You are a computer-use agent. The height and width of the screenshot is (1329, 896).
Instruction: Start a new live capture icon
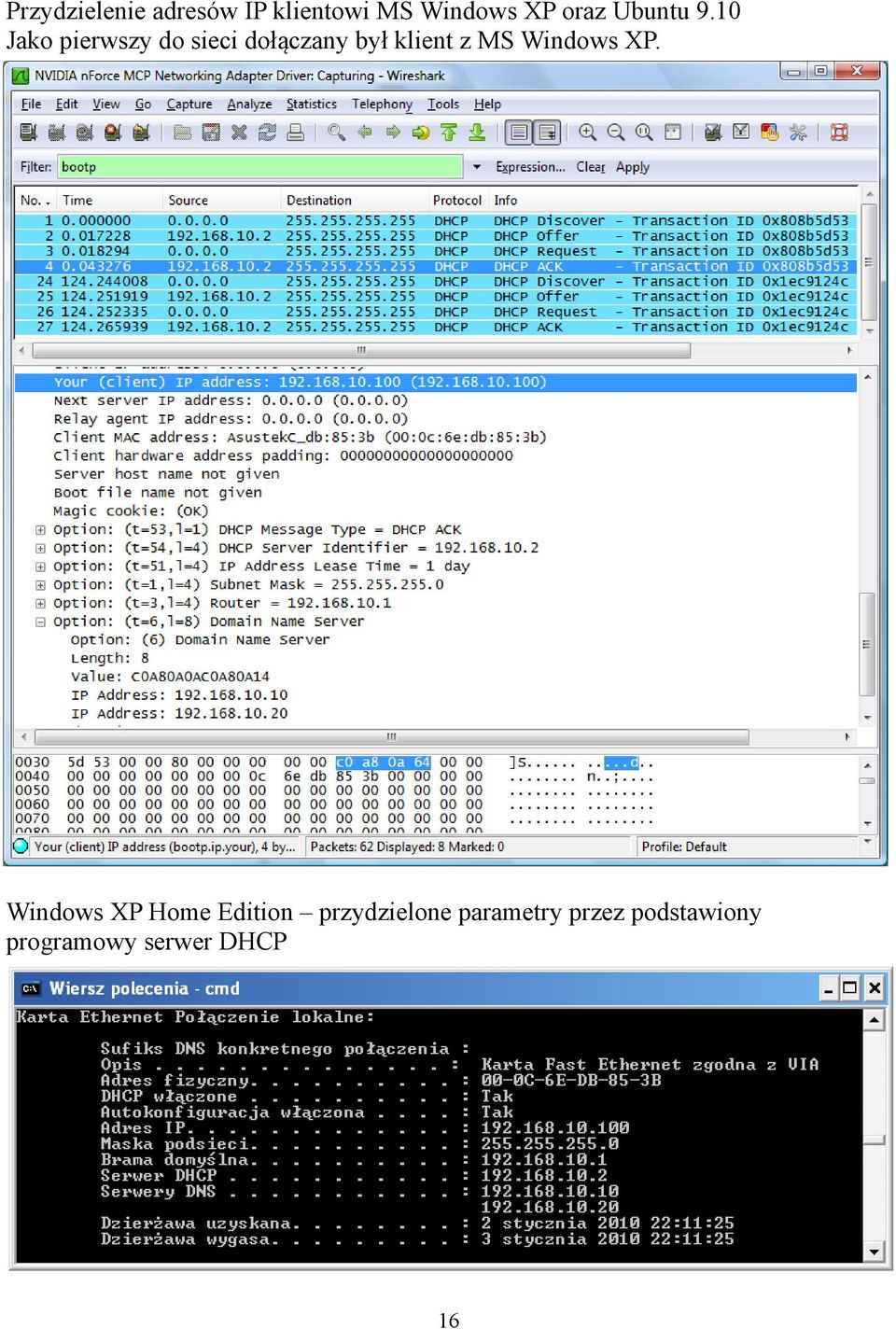pos(85,133)
